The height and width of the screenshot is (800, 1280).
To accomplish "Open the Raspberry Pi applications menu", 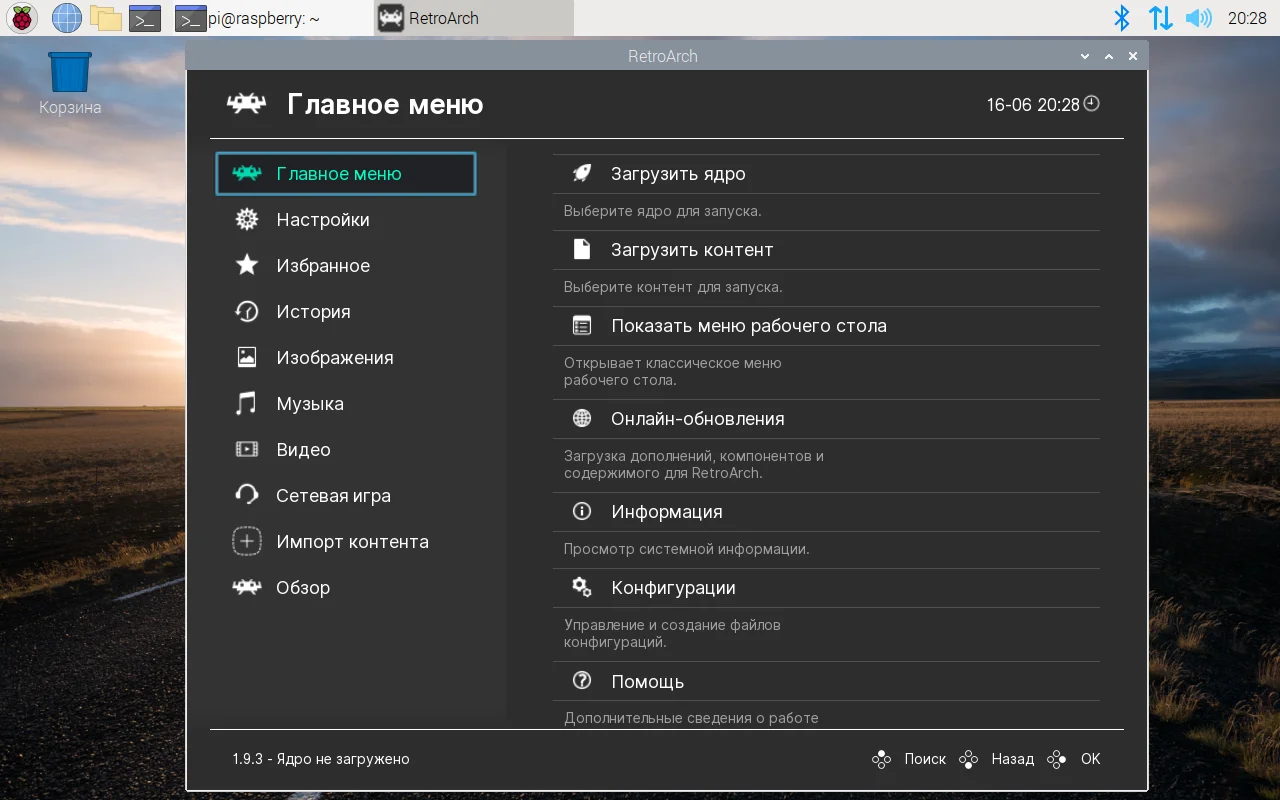I will point(22,18).
